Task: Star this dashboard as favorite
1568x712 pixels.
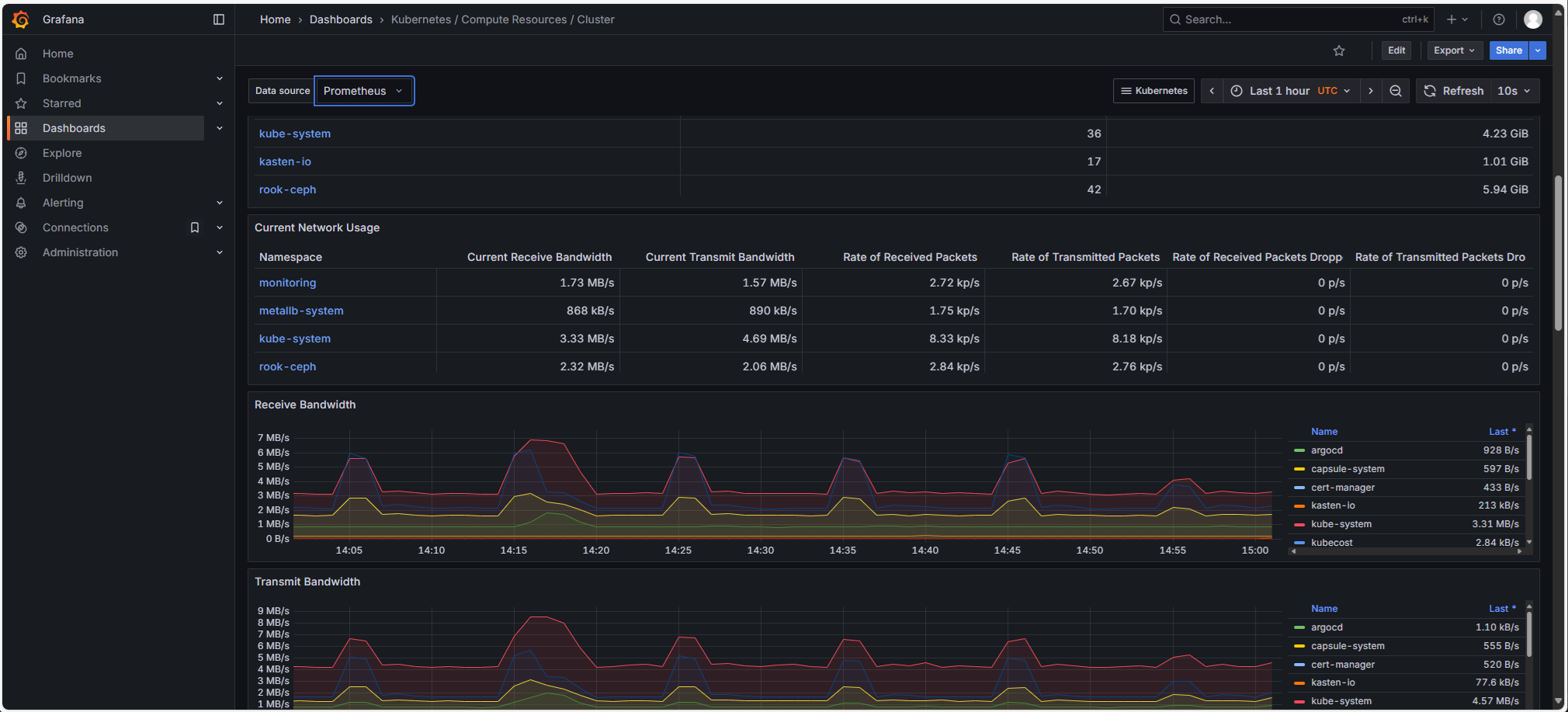Action: [1339, 50]
